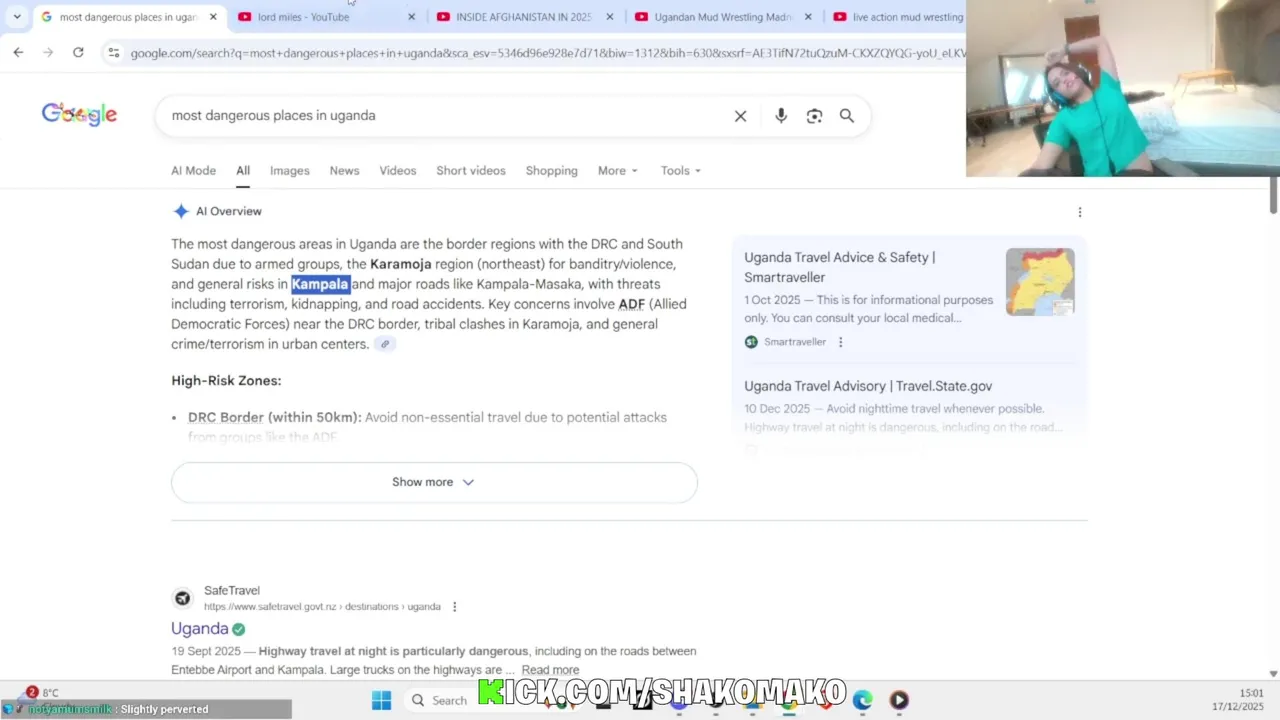Screen dimensions: 1280x720
Task: Close the lord miles YouTube tab
Action: 411,17
